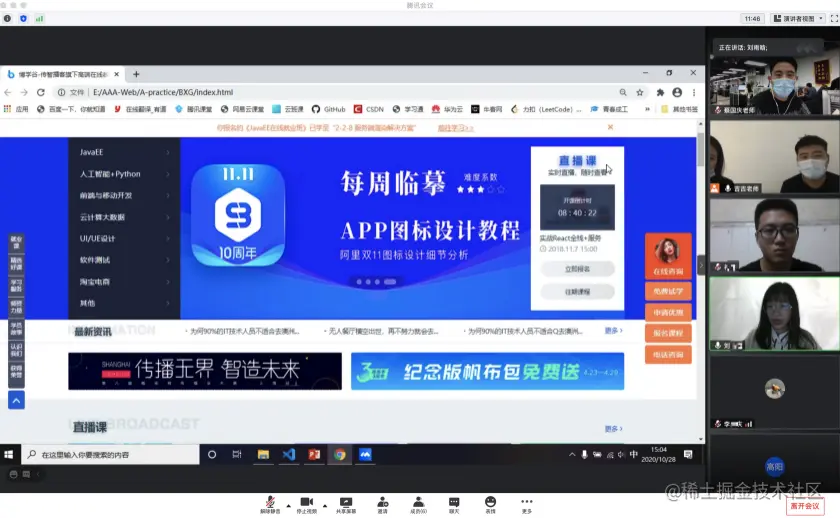Click the red leave meeting button
The width and height of the screenshot is (840, 518).
(805, 506)
